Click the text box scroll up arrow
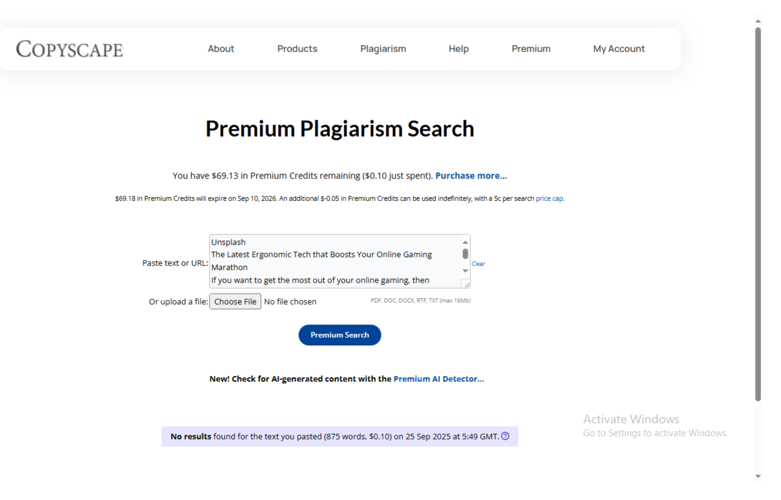Screen dimensions: 781x500 pos(465,242)
